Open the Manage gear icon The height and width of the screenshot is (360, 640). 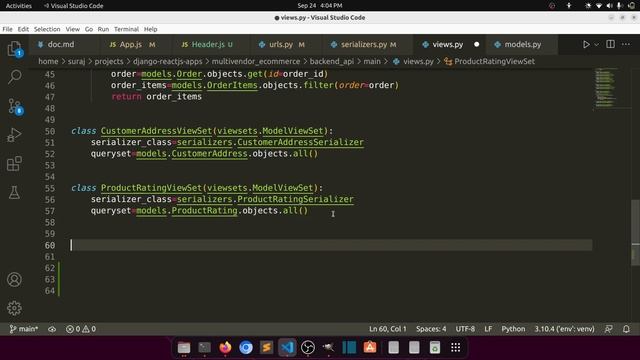point(14,308)
